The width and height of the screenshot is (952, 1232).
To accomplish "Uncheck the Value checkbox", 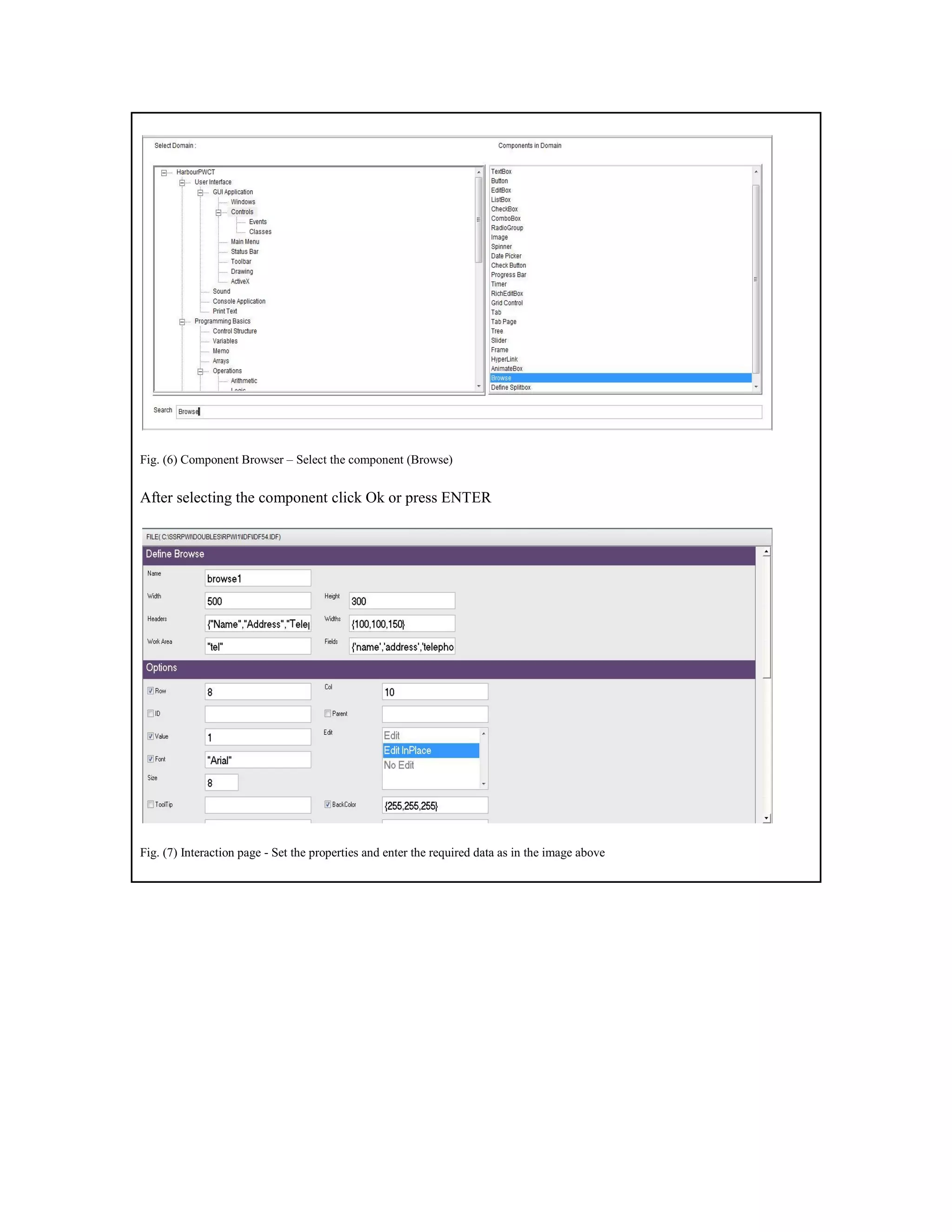I will pos(151,736).
